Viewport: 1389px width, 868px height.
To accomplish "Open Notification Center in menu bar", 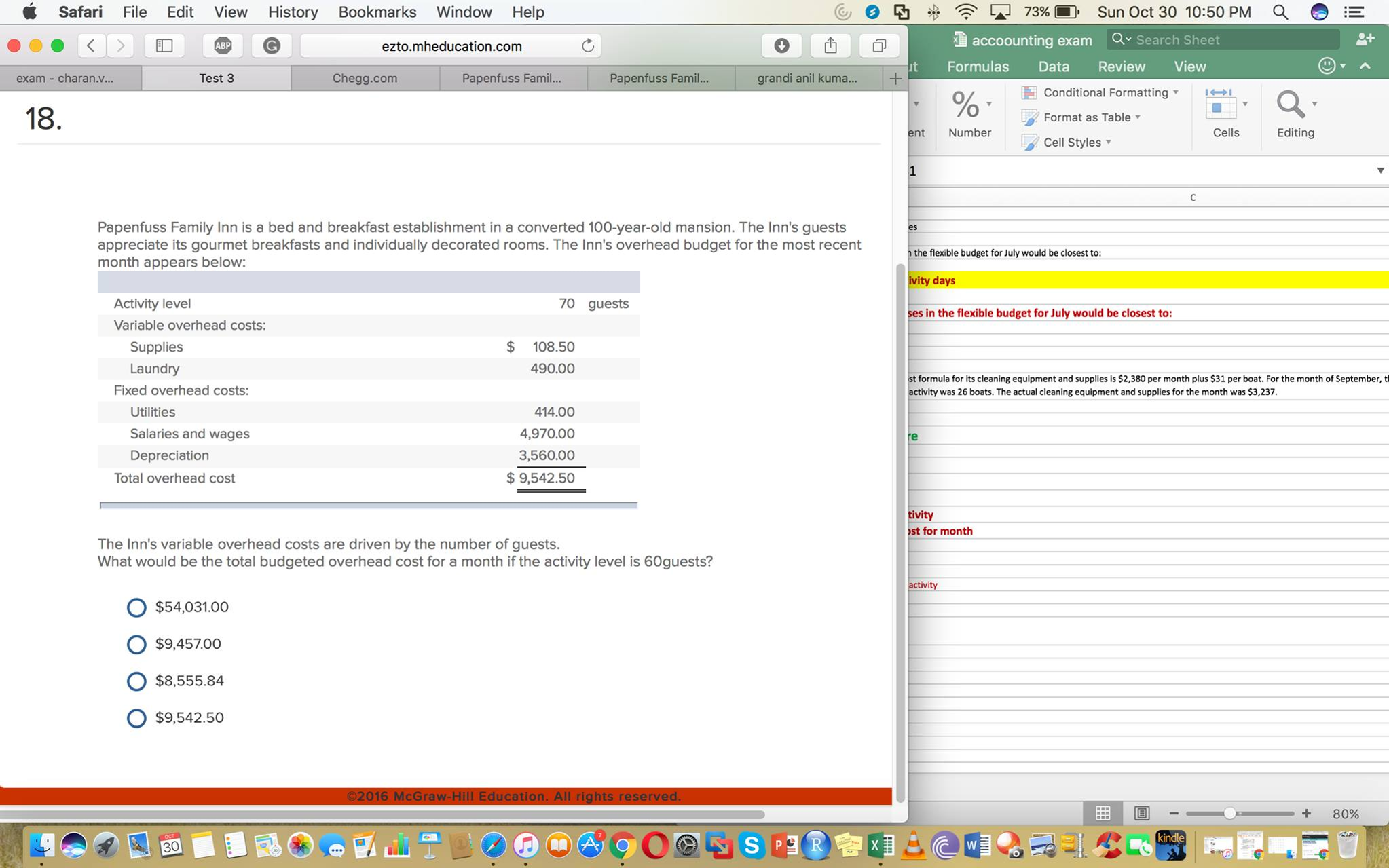I will click(x=1354, y=12).
